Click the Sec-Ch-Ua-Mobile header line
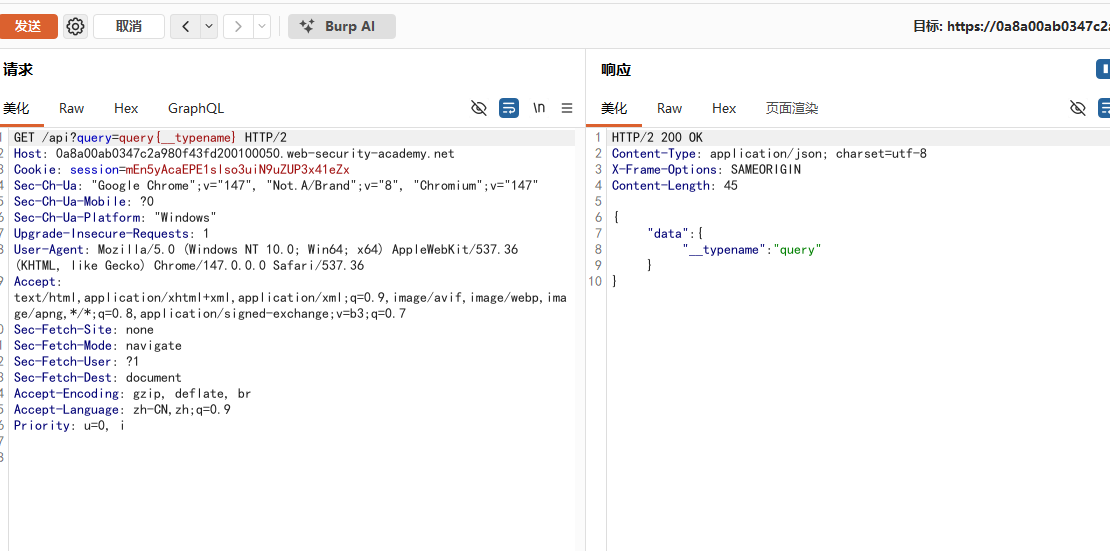The height and width of the screenshot is (551, 1110). pyautogui.click(x=84, y=202)
